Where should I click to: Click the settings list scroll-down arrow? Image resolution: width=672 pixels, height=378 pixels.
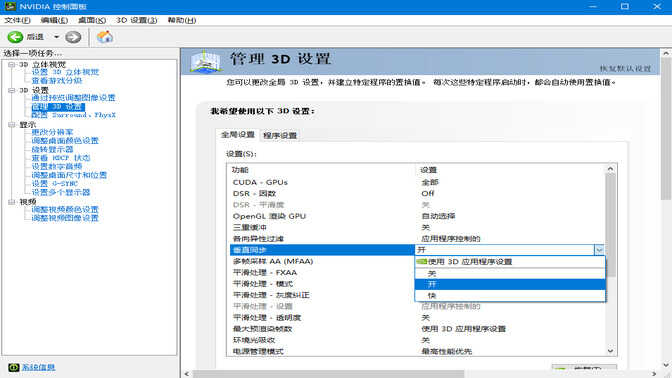coord(611,351)
